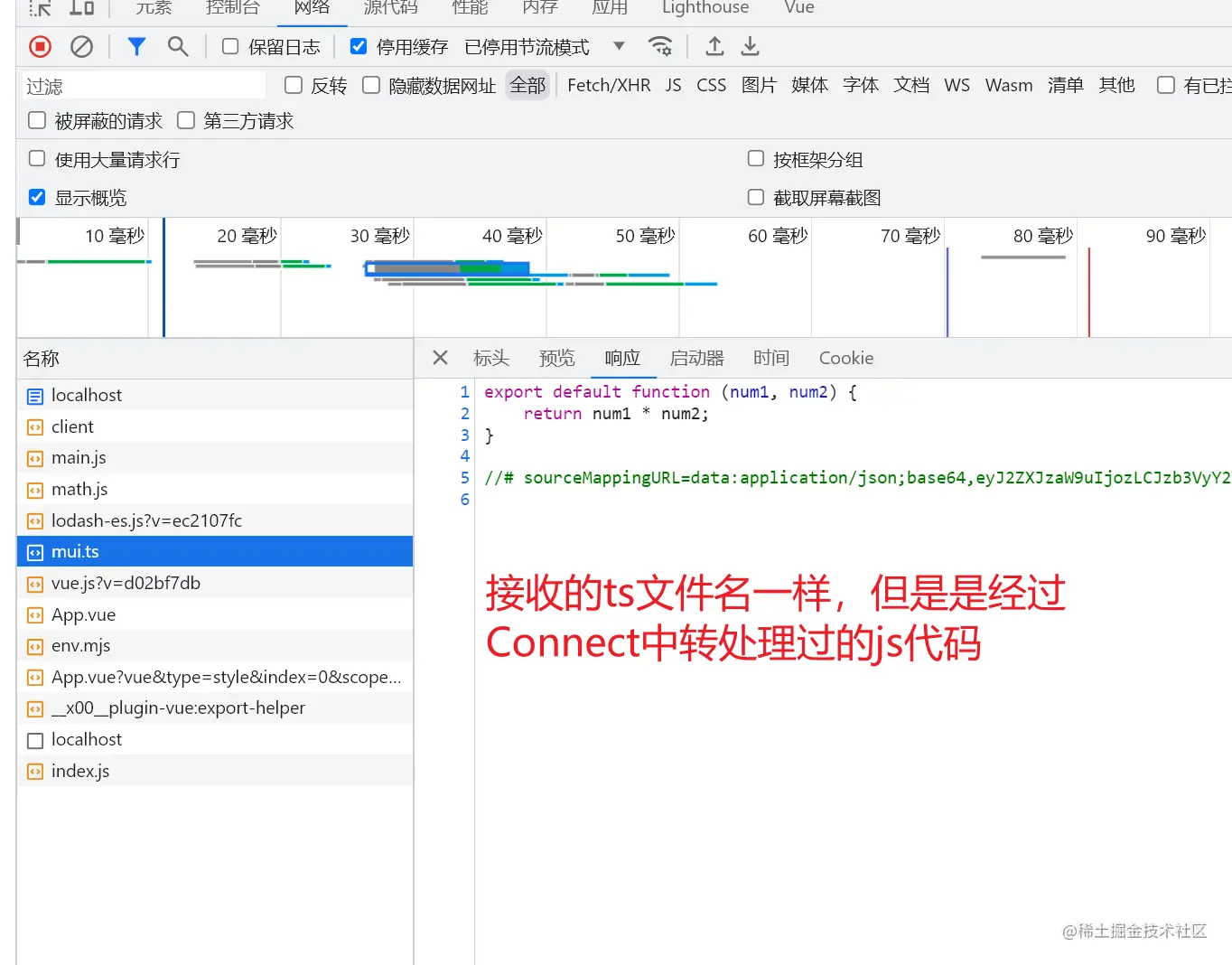Tick the 反转 checkbox
Screen dimensions: 1232x965
click(x=293, y=85)
